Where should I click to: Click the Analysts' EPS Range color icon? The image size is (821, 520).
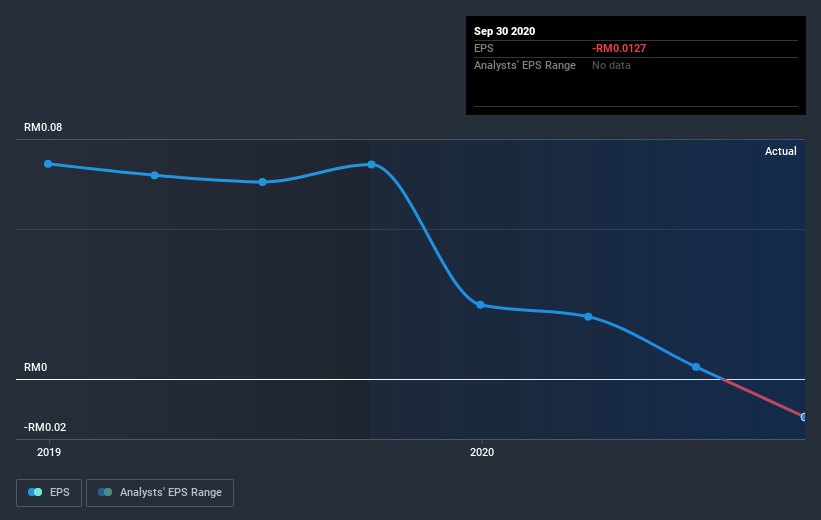(x=105, y=492)
